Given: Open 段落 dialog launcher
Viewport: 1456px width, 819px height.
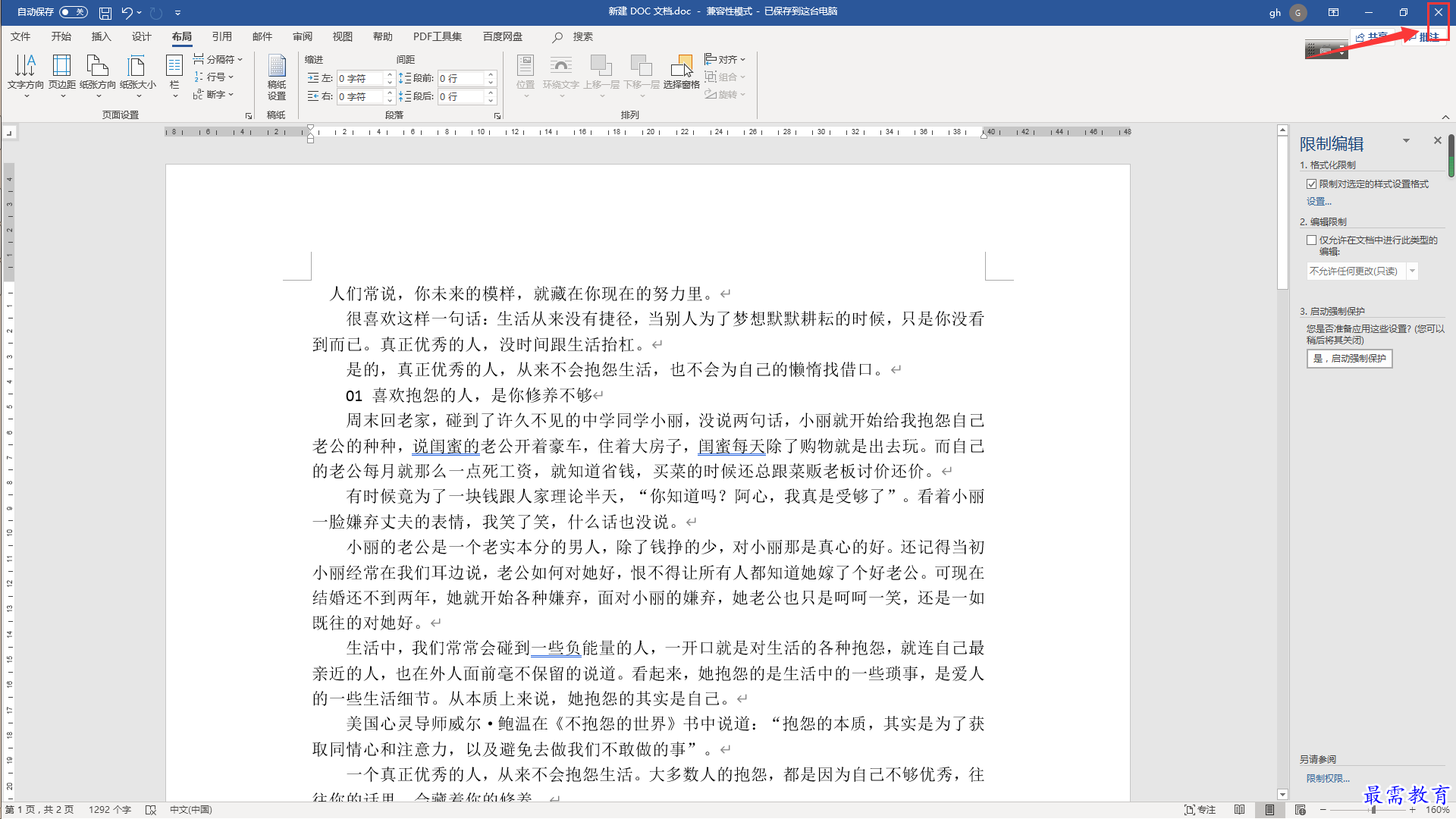Looking at the screenshot, I should coord(497,116).
